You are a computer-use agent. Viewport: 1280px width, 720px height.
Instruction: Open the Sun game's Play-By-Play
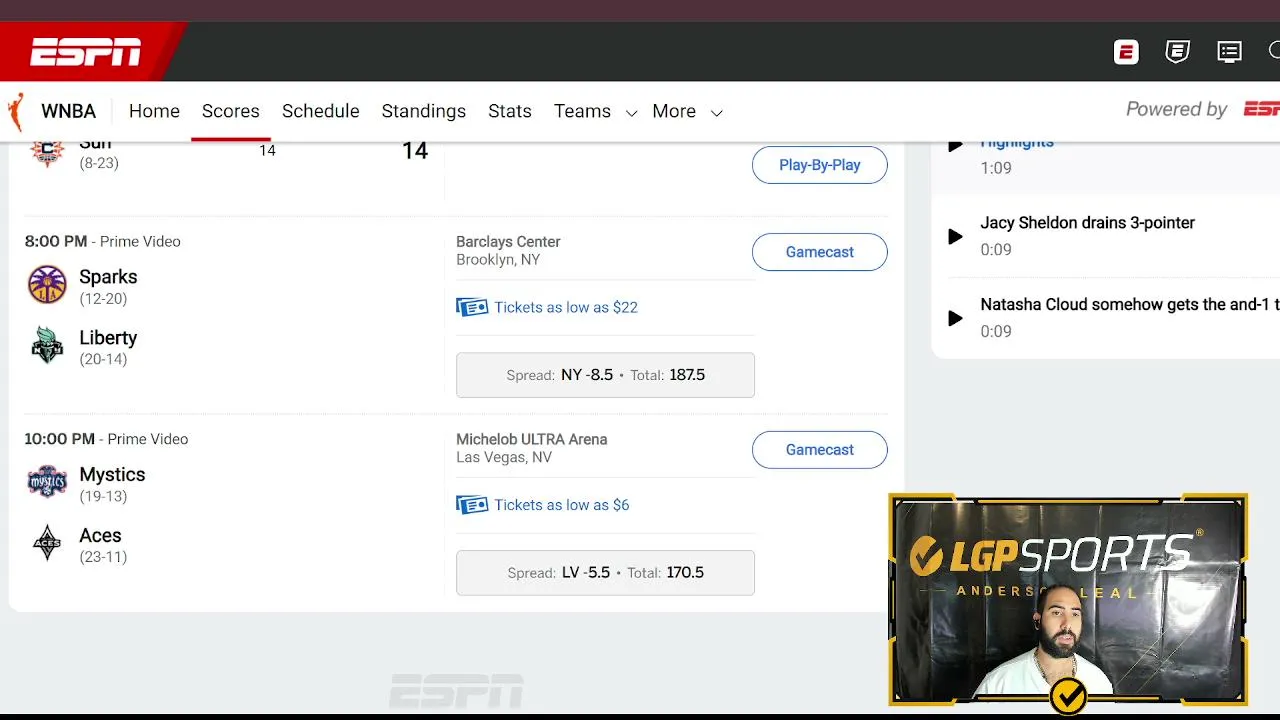pyautogui.click(x=820, y=165)
